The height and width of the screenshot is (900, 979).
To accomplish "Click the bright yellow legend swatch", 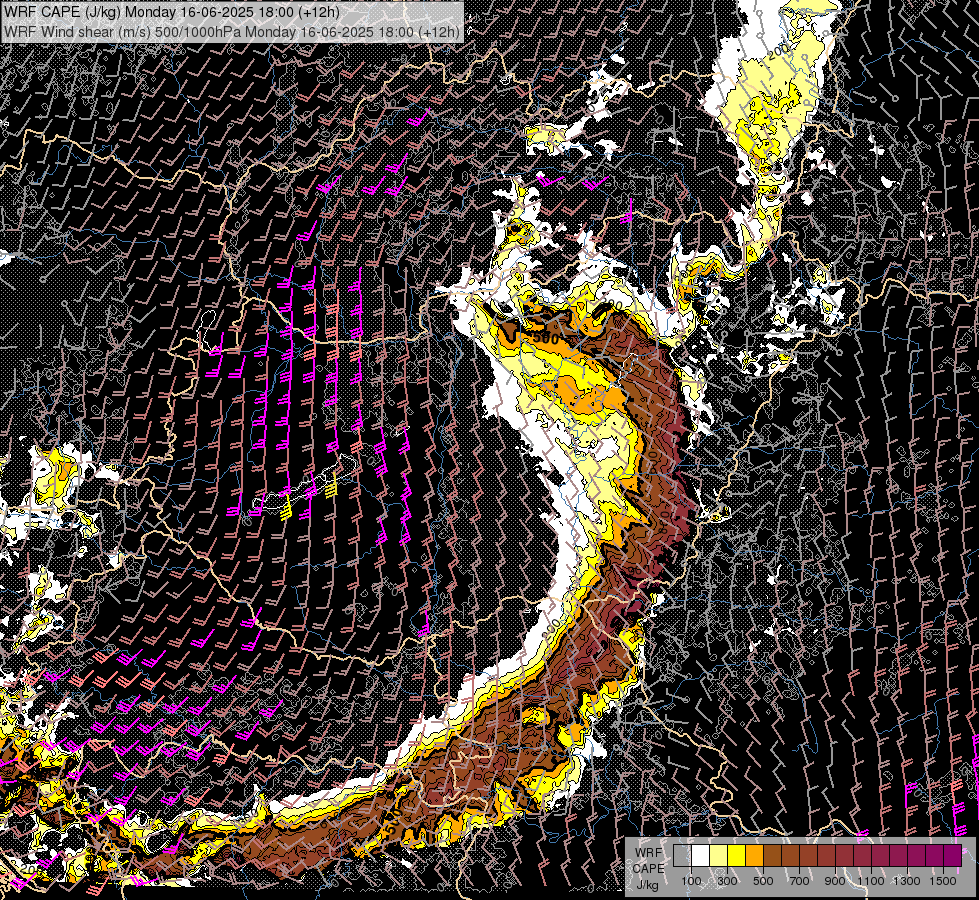I will click(x=737, y=855).
